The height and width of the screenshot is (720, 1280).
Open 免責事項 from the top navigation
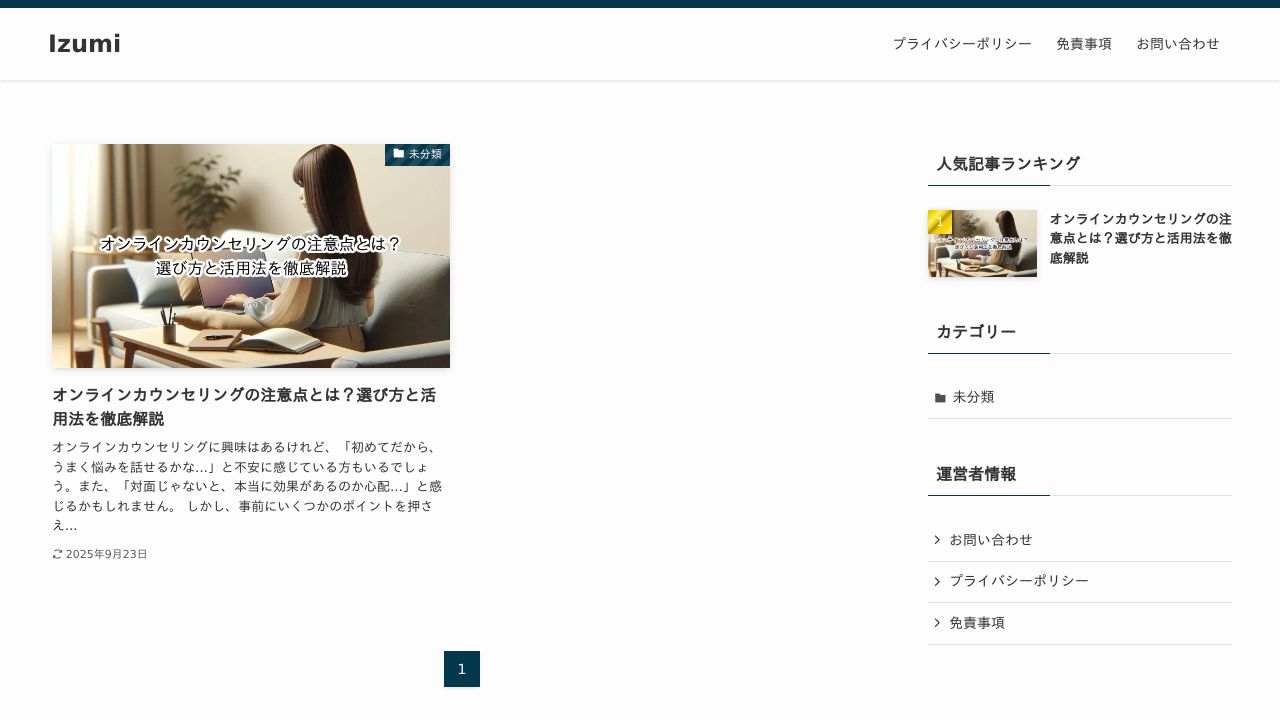pos(1084,44)
